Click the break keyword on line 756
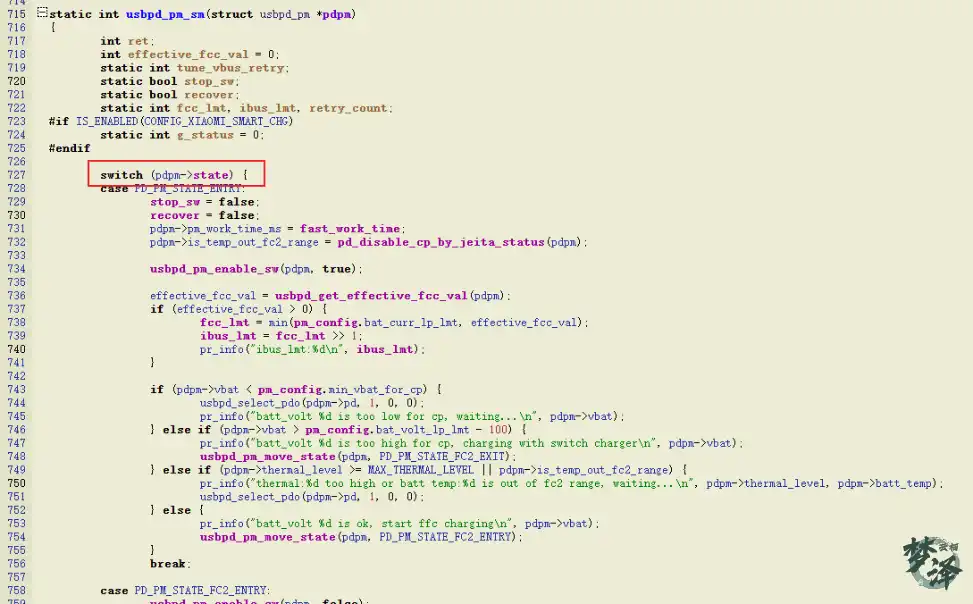Screen dimensions: 973x604 coord(169,564)
